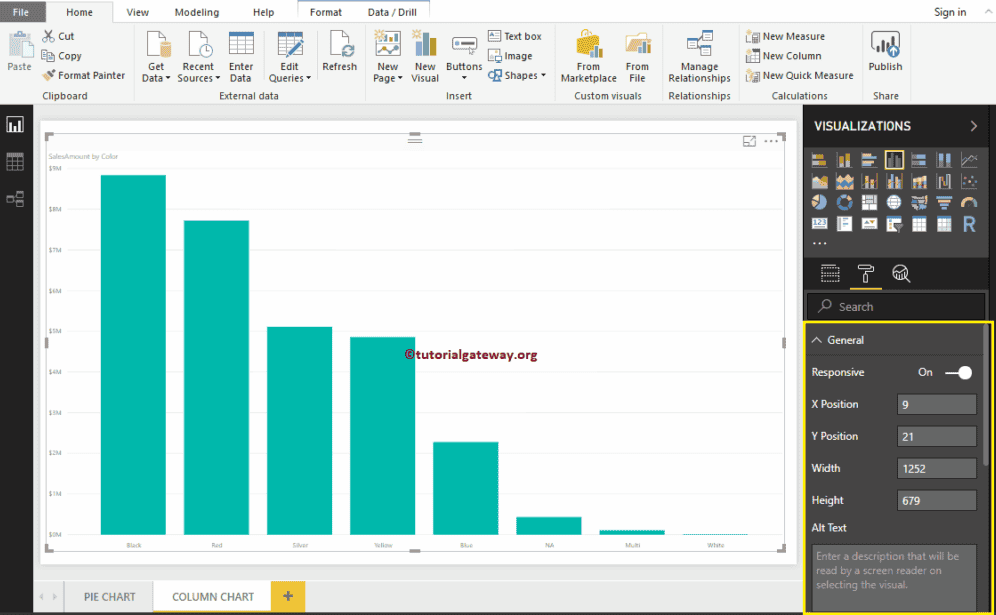Add a new report page with plus button

288,596
